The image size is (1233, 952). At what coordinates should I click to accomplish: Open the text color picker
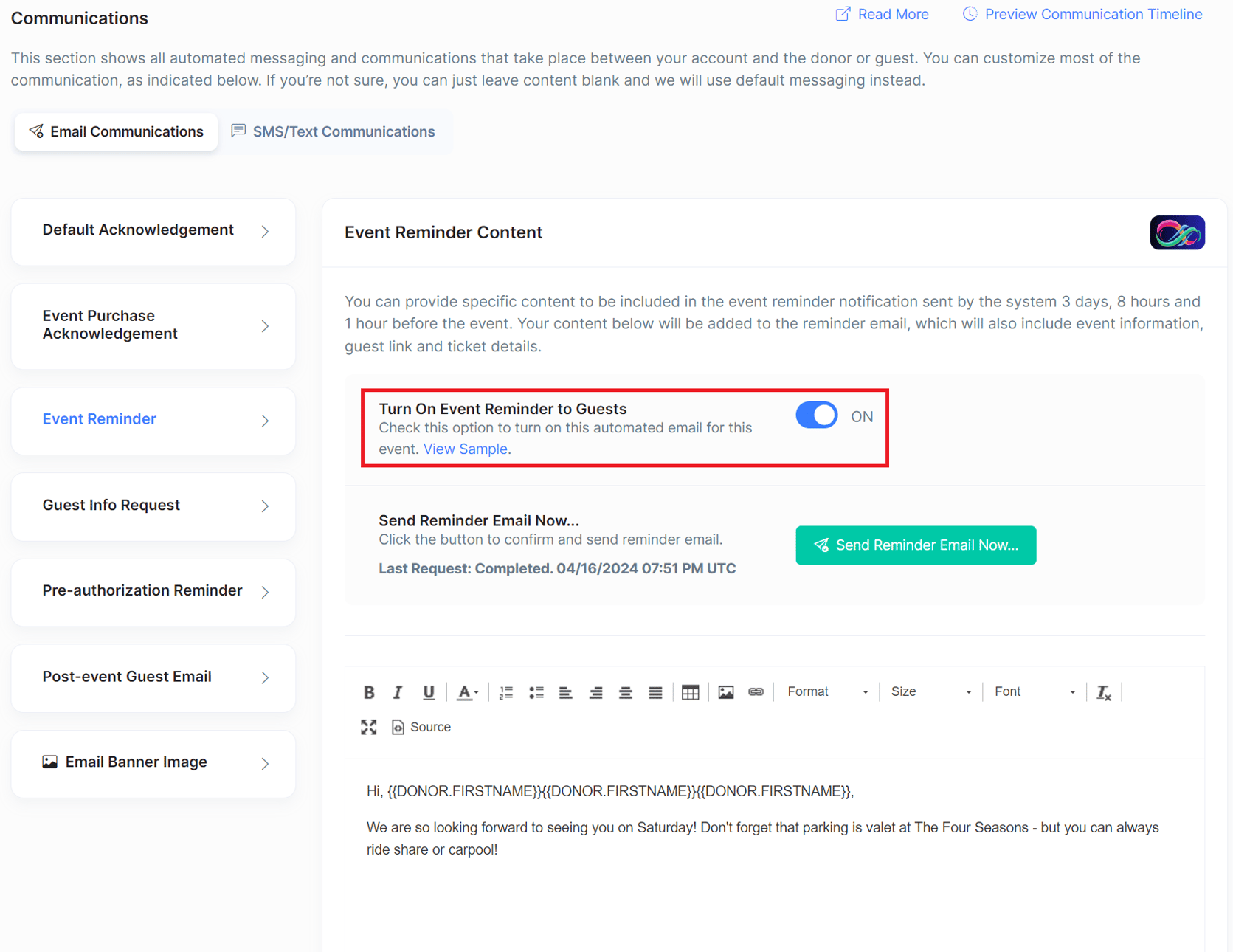tap(467, 692)
